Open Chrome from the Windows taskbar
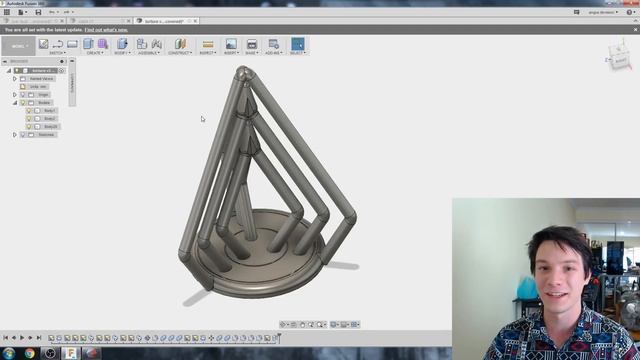The image size is (640, 360). (x=29, y=353)
